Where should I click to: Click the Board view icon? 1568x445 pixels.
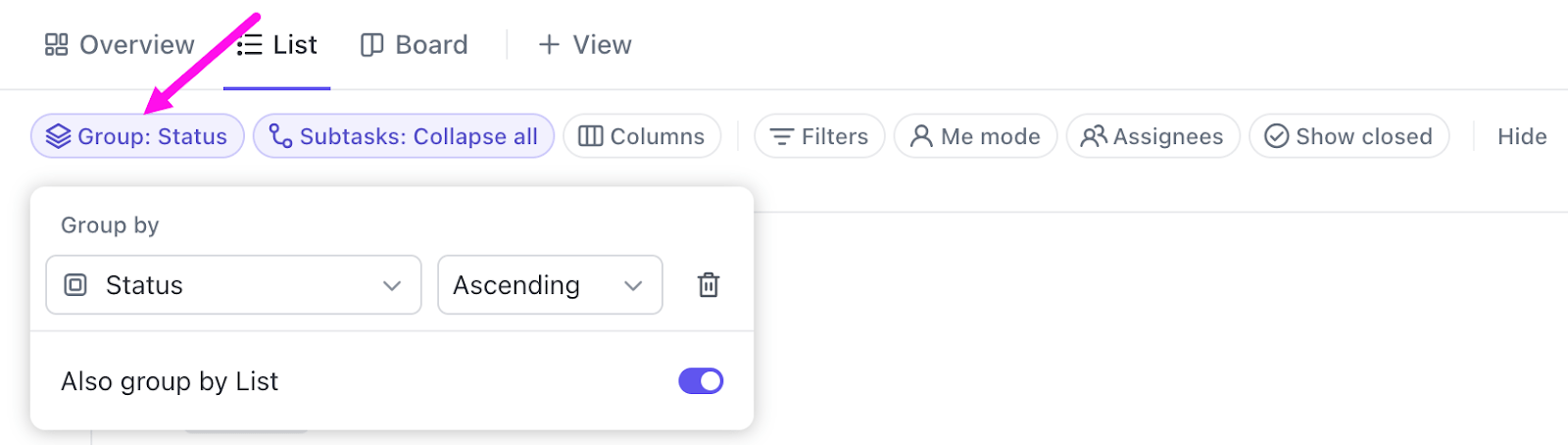(x=371, y=45)
